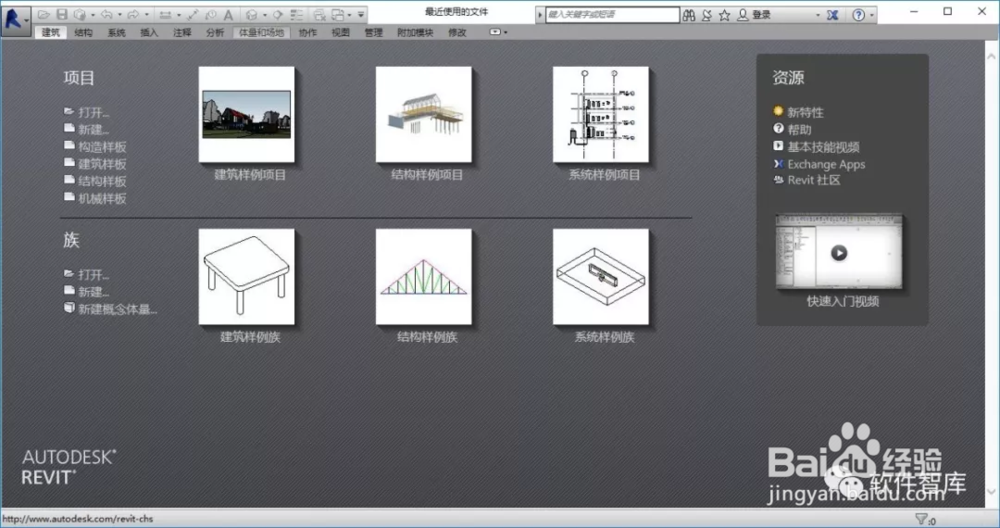Click the Autodesk Exchange Apps X icon
This screenshot has height=528, width=1000.
832,15
